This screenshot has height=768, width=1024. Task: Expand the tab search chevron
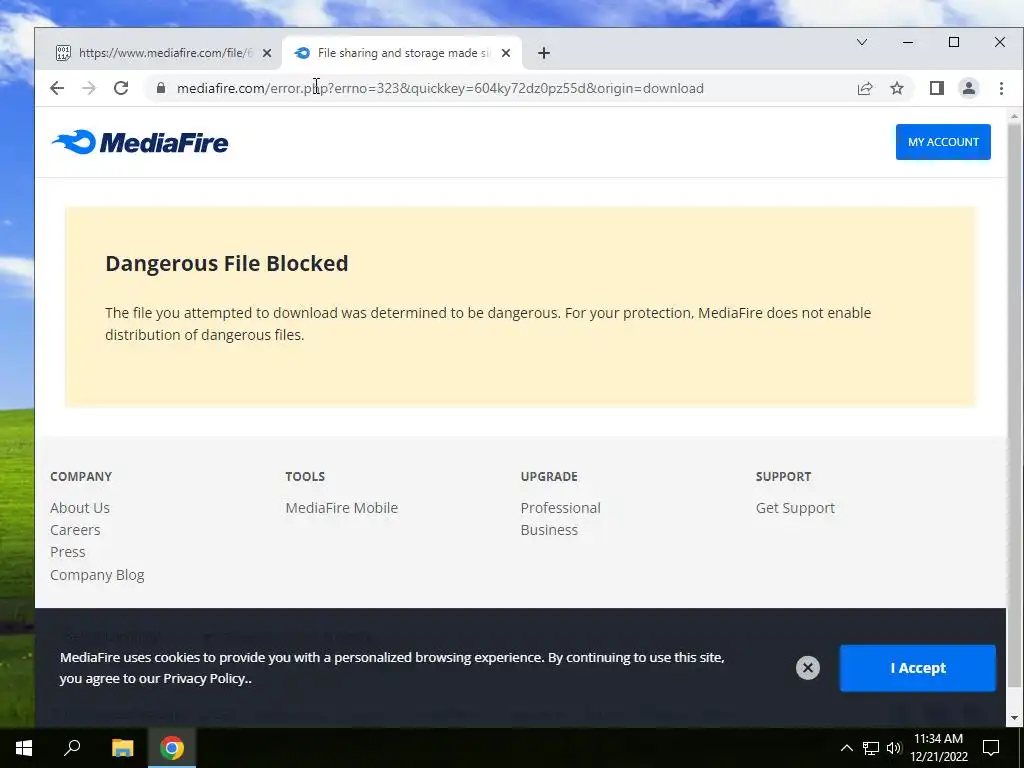[862, 42]
